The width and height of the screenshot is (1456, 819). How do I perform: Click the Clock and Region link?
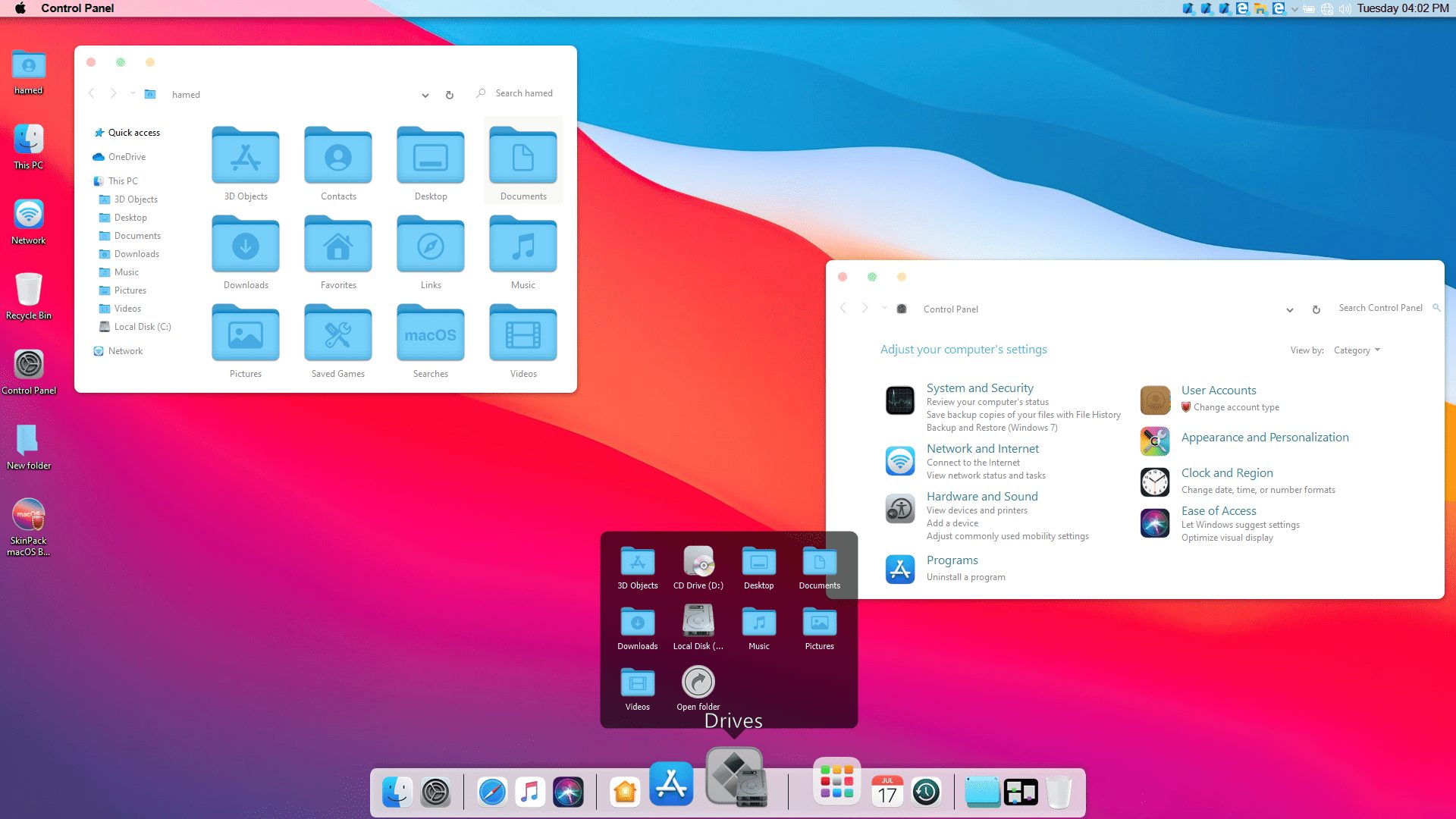pos(1227,472)
